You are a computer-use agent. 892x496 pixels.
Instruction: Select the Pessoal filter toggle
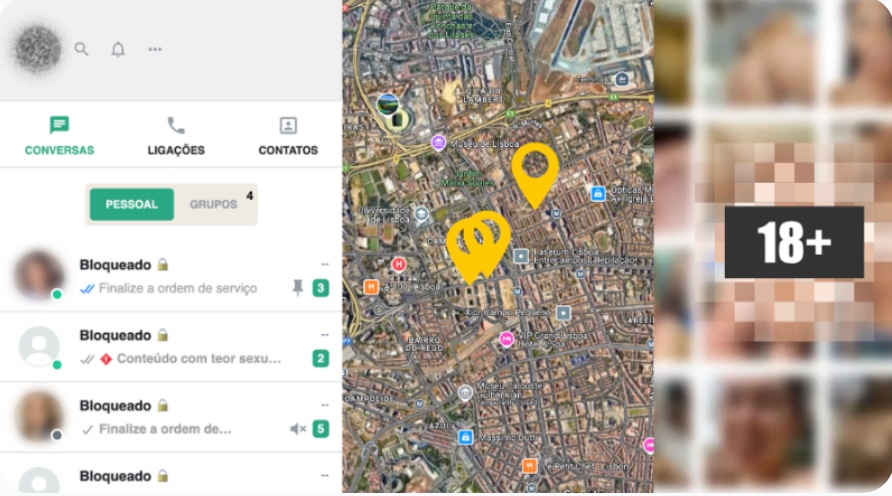pyautogui.click(x=132, y=204)
